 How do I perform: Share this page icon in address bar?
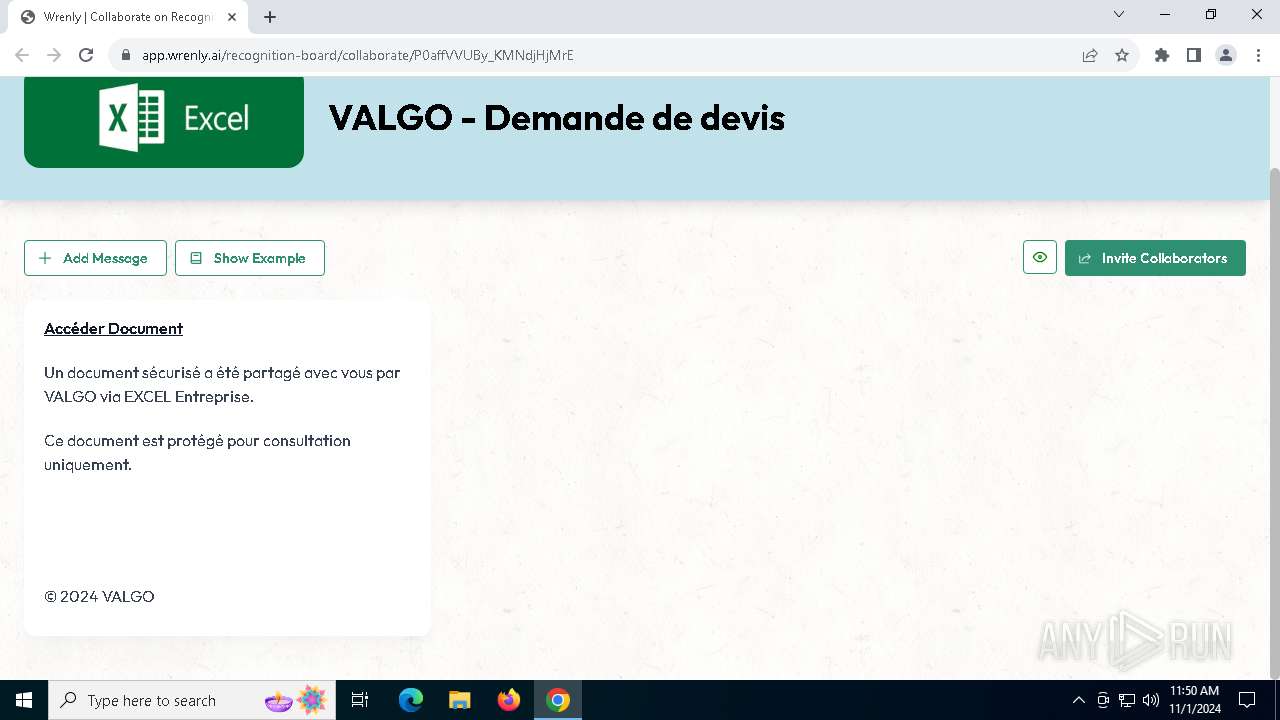[1090, 55]
